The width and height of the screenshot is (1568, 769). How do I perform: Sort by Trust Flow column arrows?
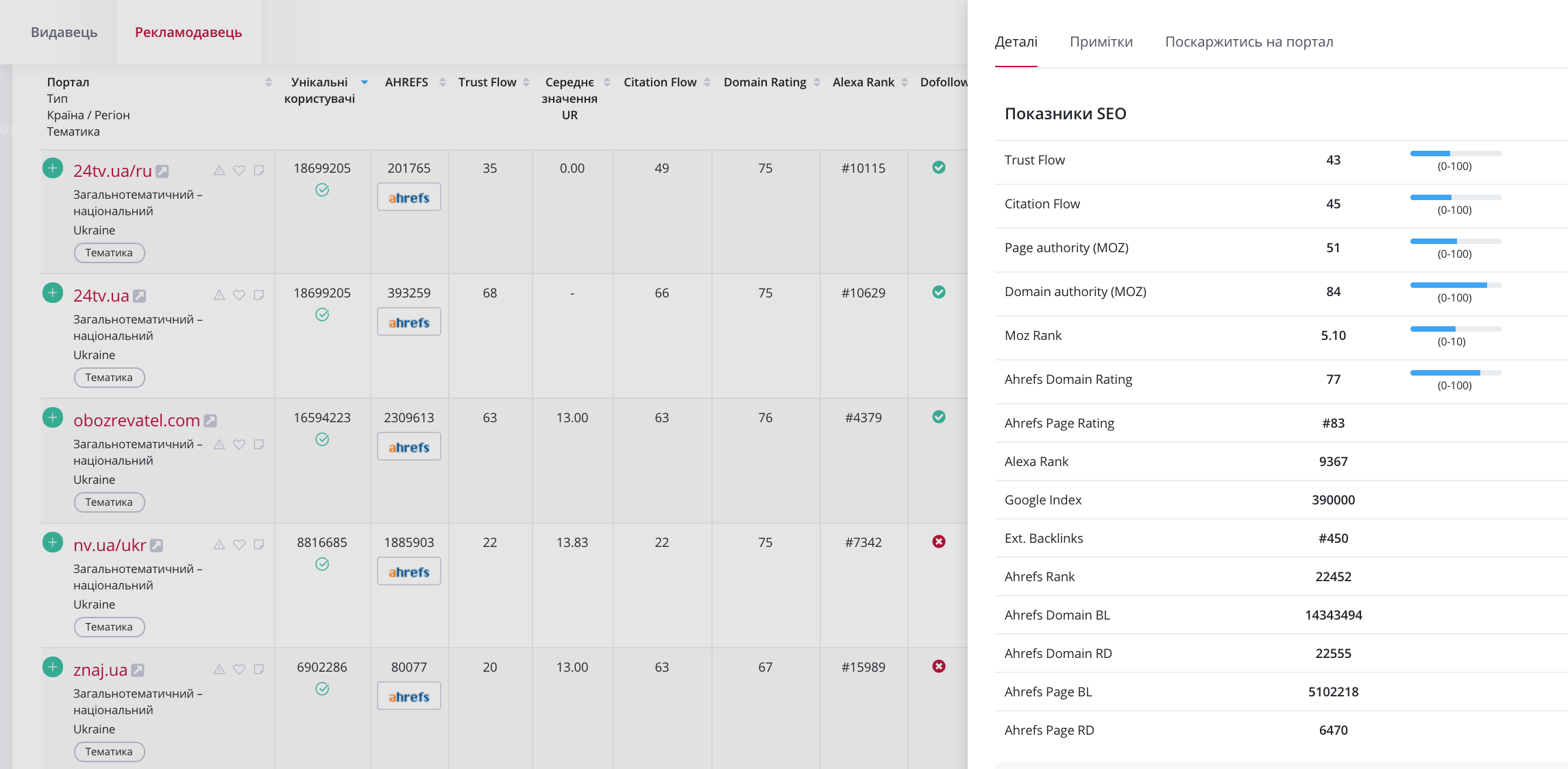point(526,82)
